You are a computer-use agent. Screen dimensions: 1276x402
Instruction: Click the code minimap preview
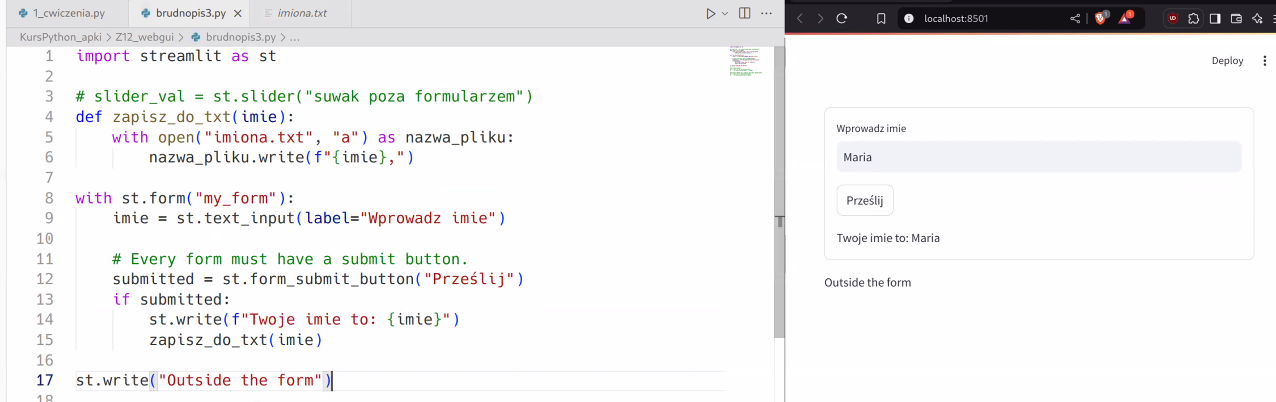pos(746,62)
